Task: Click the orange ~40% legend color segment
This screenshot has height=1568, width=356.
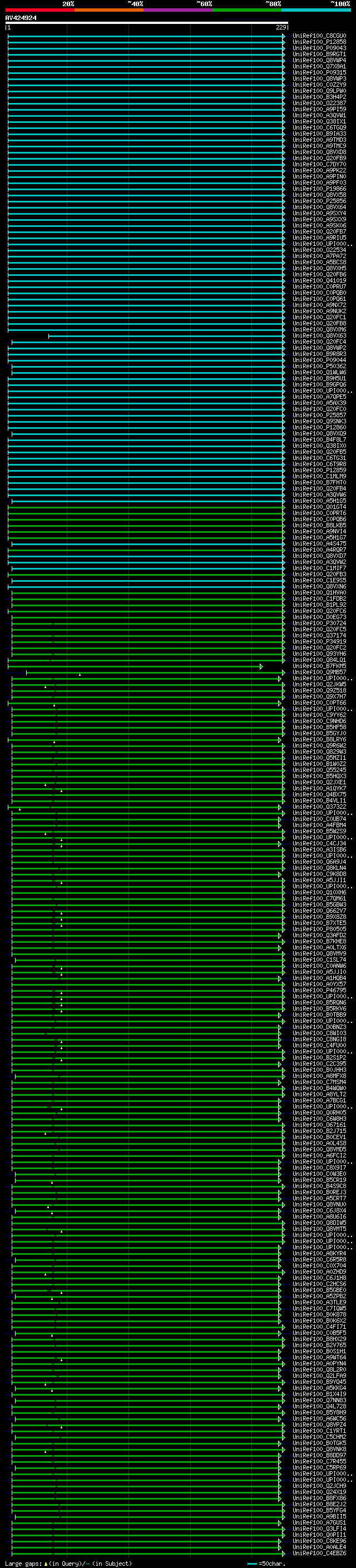Action: [109, 10]
